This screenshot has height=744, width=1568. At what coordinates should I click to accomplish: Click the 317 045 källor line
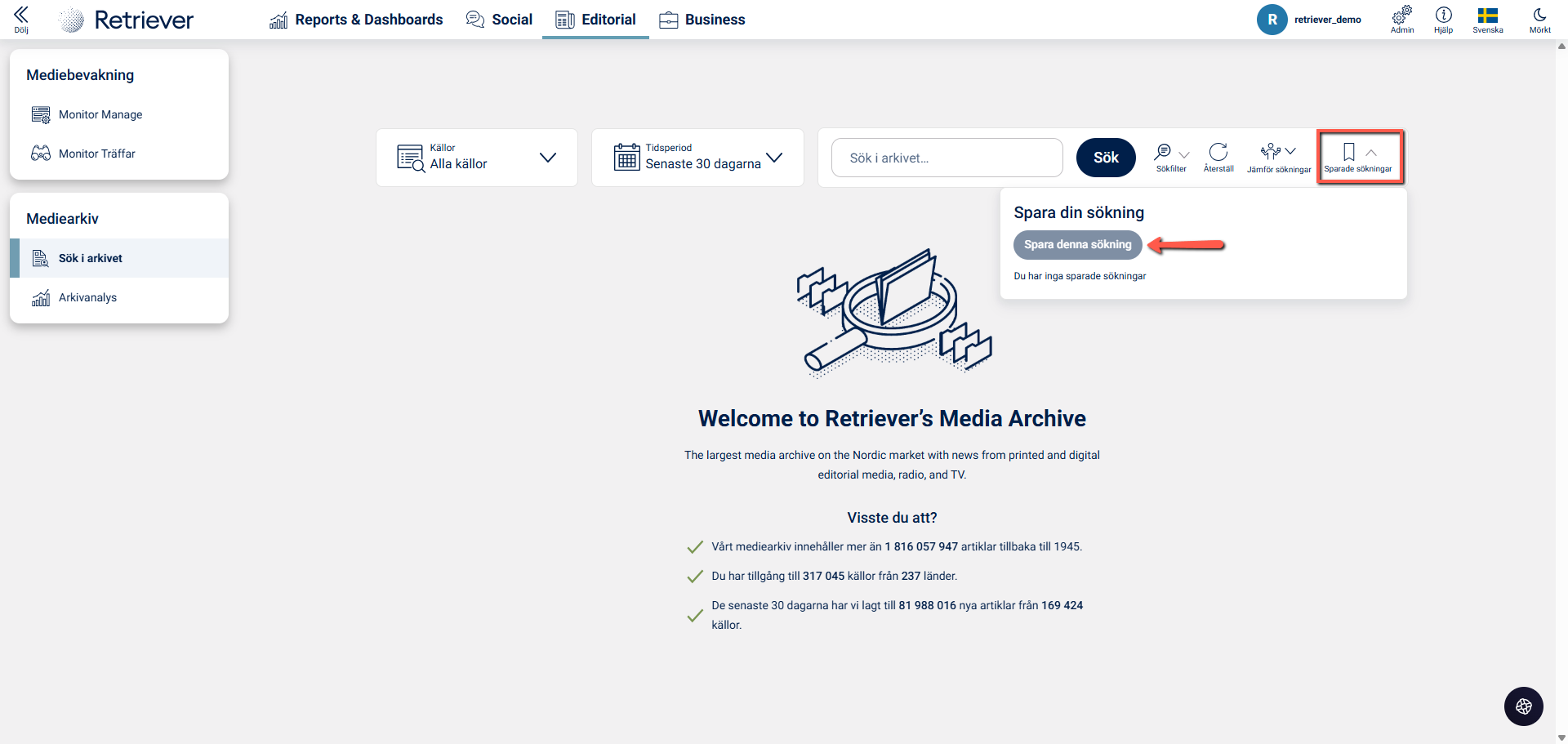[x=834, y=576]
